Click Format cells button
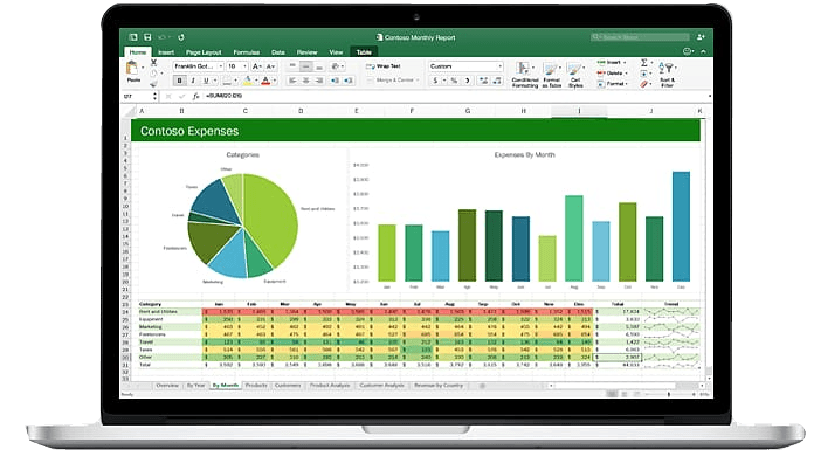The height and width of the screenshot is (456, 834). 611,84
